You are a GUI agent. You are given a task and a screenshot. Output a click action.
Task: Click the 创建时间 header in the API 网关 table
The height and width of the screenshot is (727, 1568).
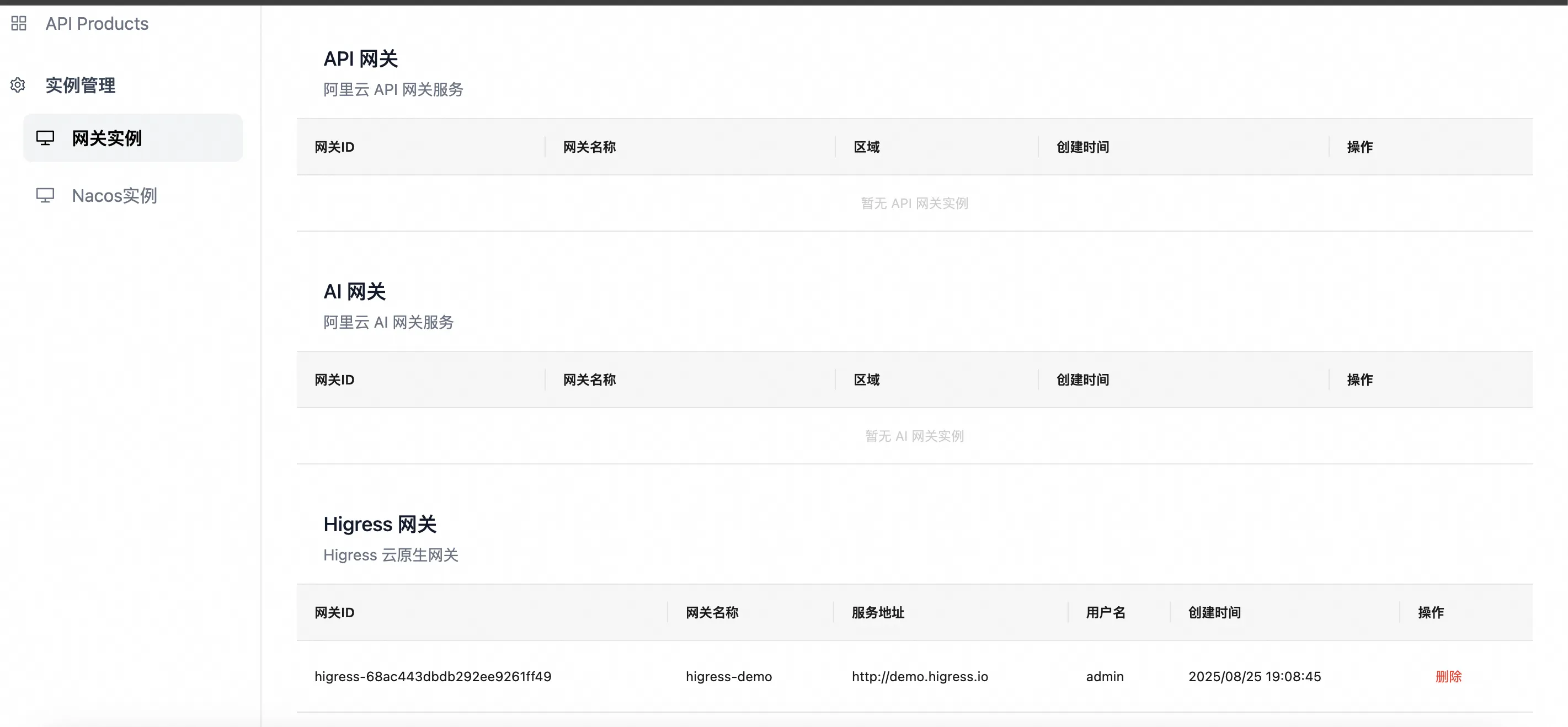point(1082,147)
